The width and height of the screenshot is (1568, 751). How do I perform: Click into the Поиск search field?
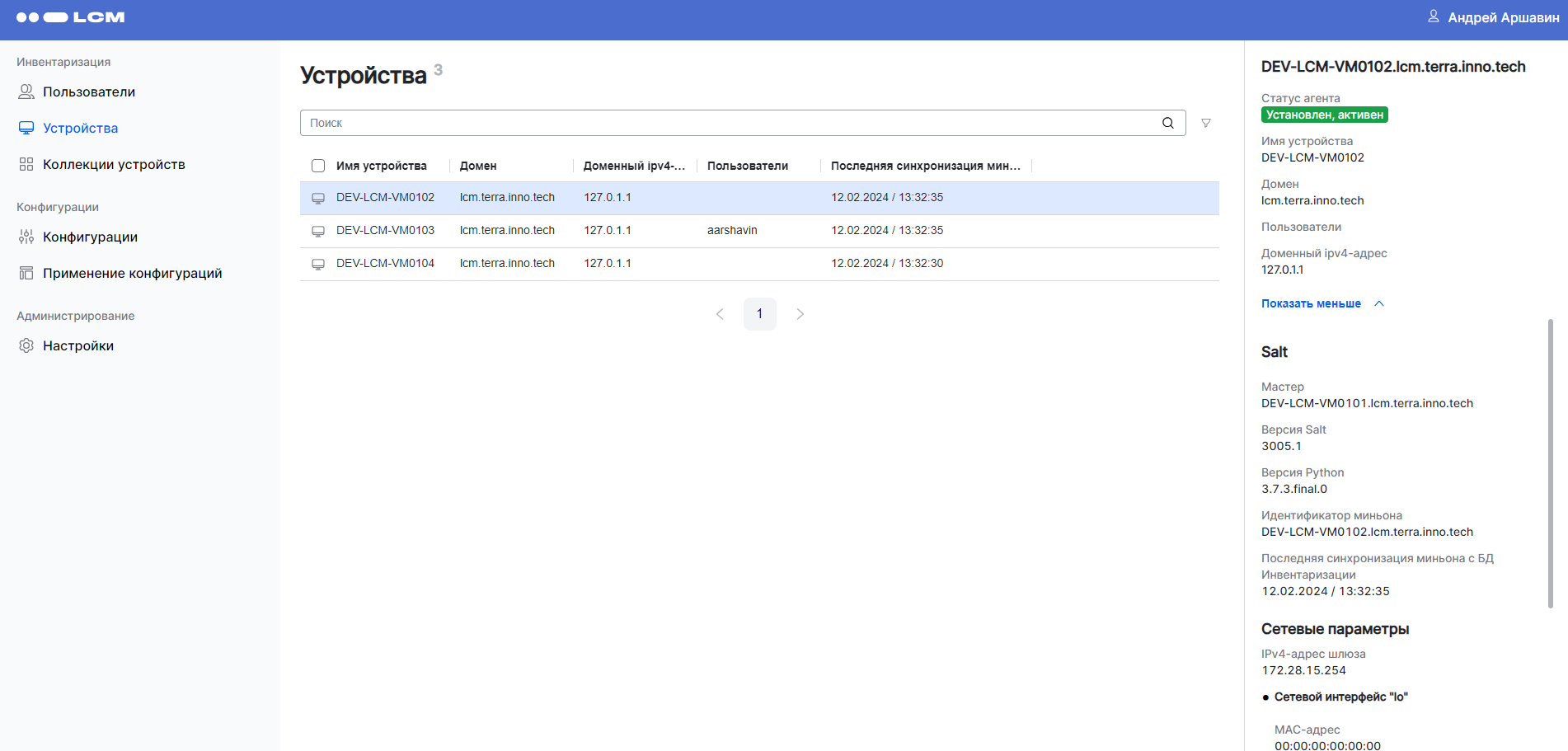(x=725, y=123)
